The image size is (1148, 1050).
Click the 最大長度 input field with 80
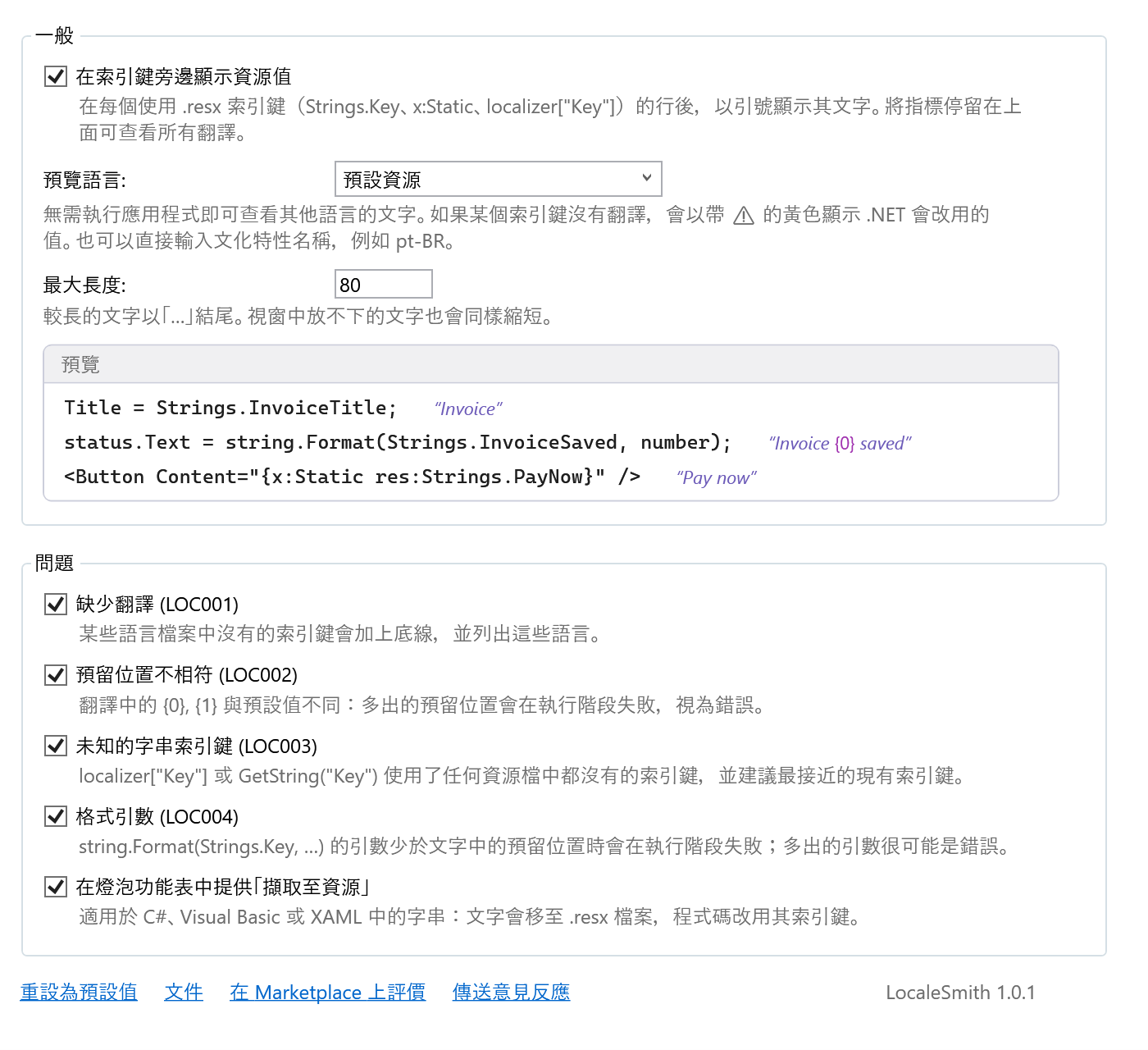pyautogui.click(x=383, y=284)
